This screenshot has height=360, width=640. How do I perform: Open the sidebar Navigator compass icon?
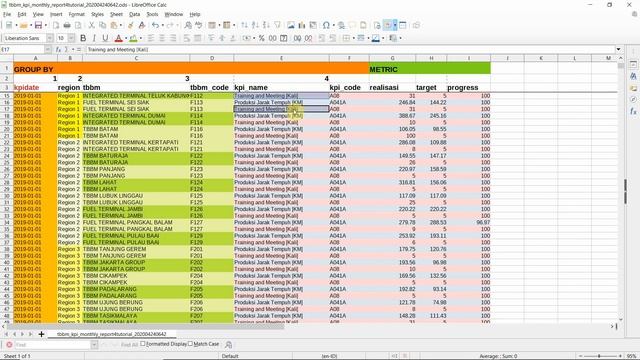coord(633,99)
